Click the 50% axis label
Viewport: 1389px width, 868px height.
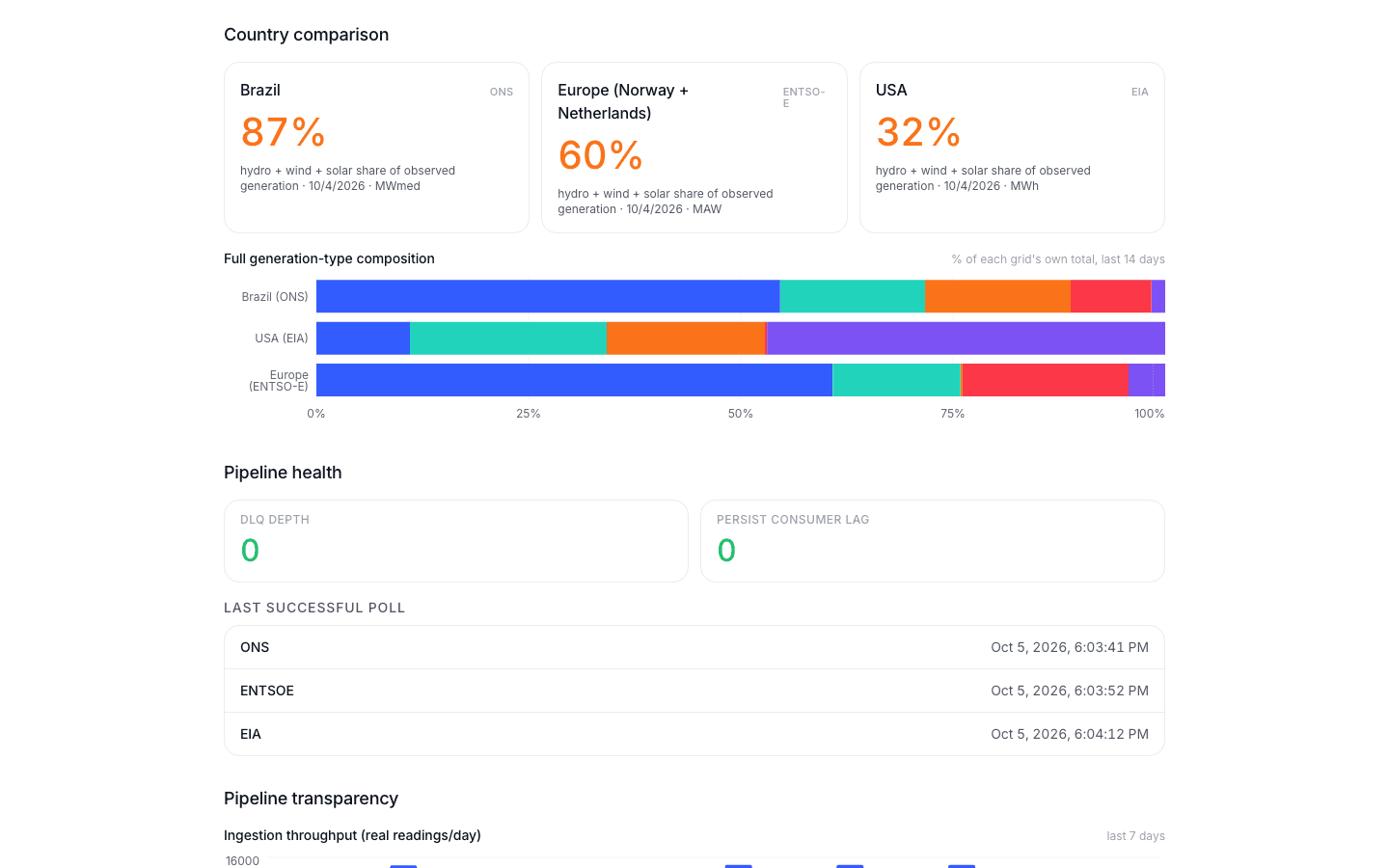click(x=741, y=414)
